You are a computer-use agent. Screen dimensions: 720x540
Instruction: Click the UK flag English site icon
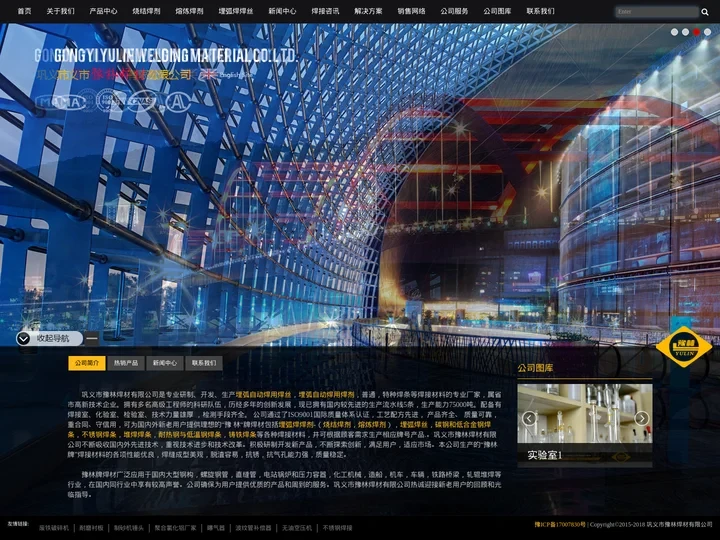point(209,74)
